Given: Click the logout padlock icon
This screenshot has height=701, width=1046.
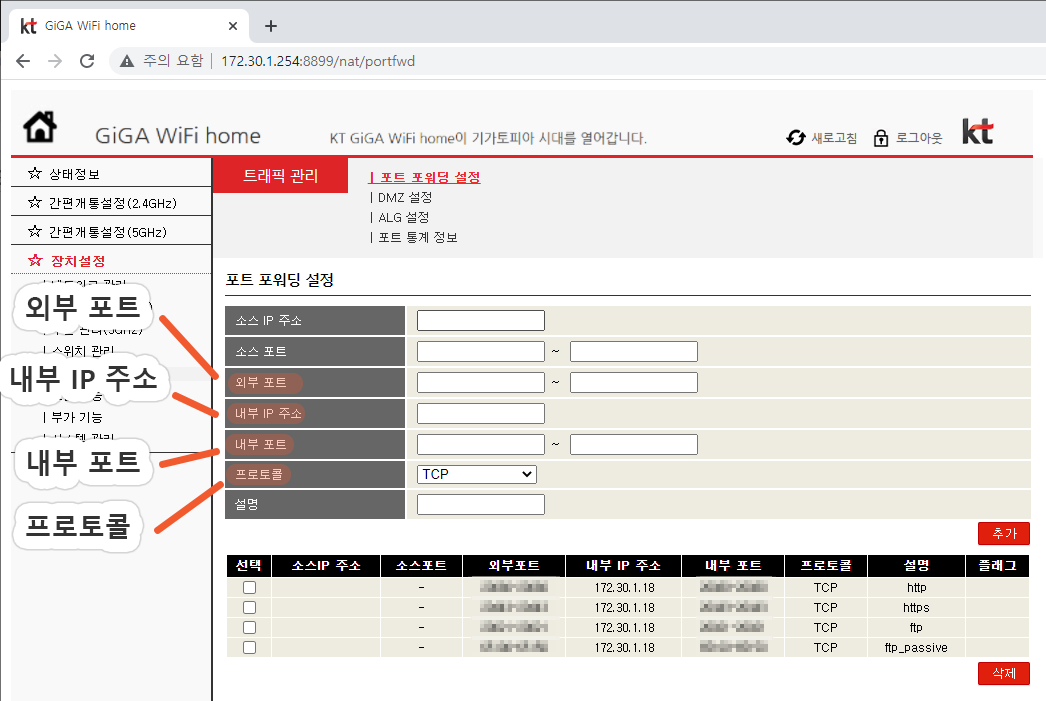Looking at the screenshot, I should click(881, 137).
